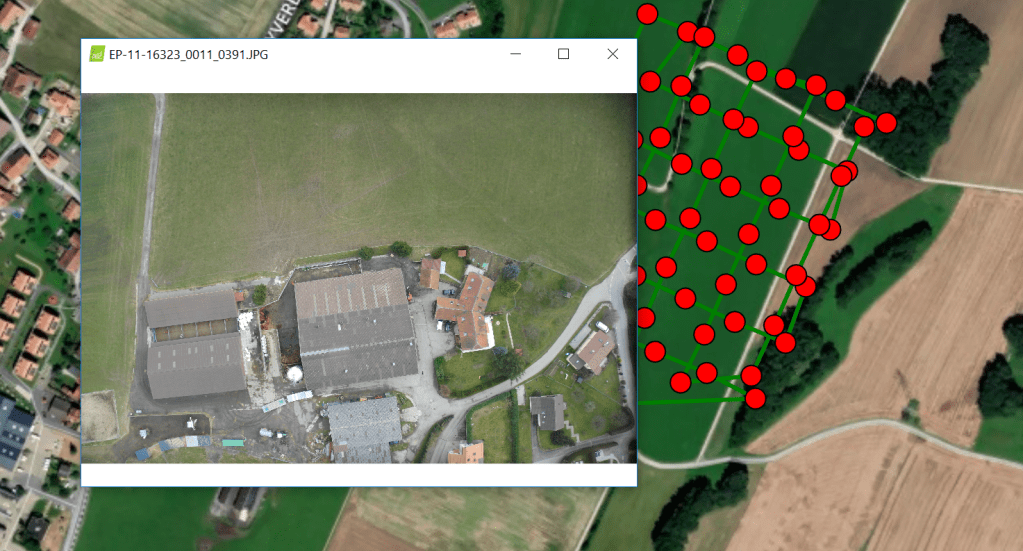Minimize the image viewer window
The height and width of the screenshot is (551, 1023).
click(x=515, y=54)
